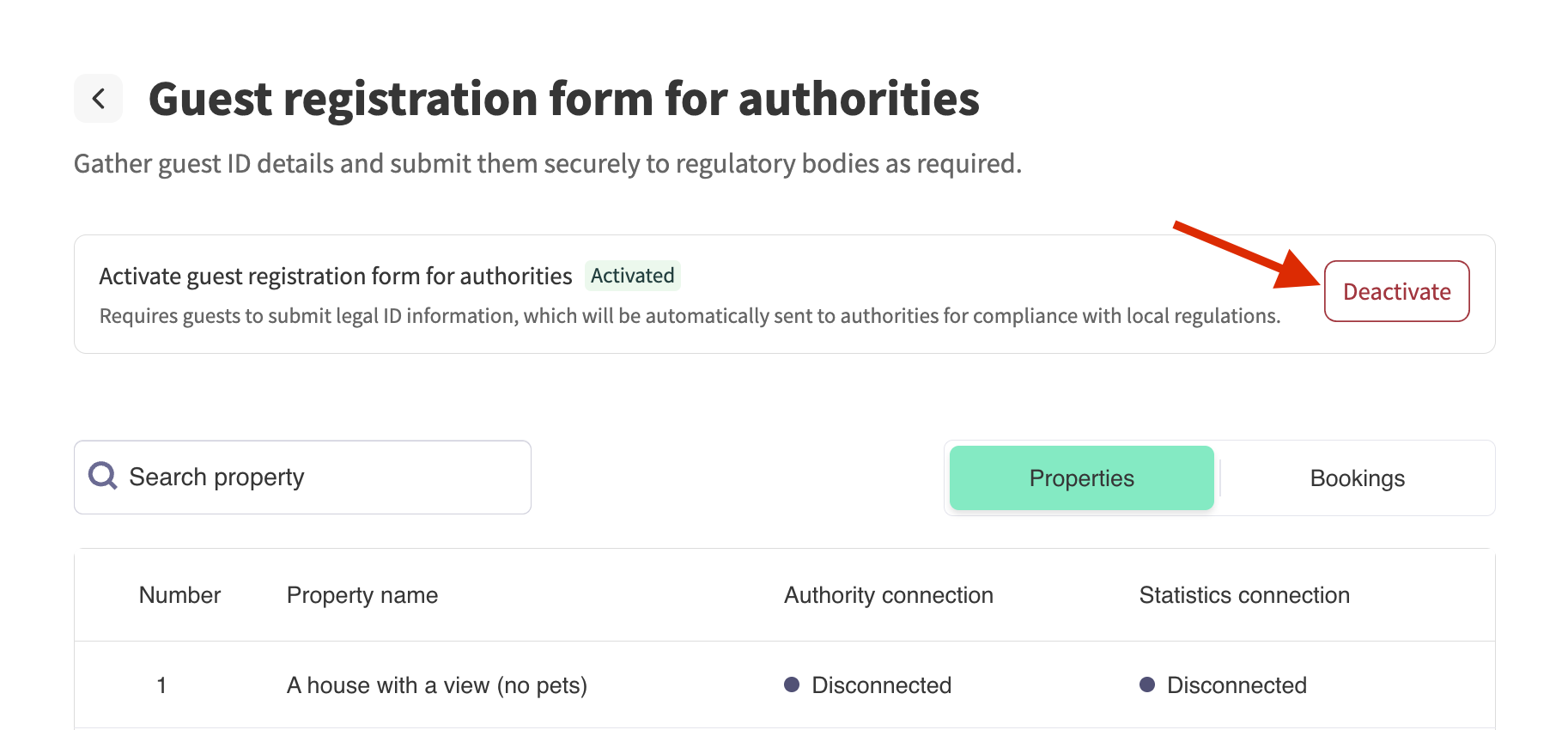Screen dimensions: 1568x730
Task: Click the page title heading
Action: (x=563, y=99)
